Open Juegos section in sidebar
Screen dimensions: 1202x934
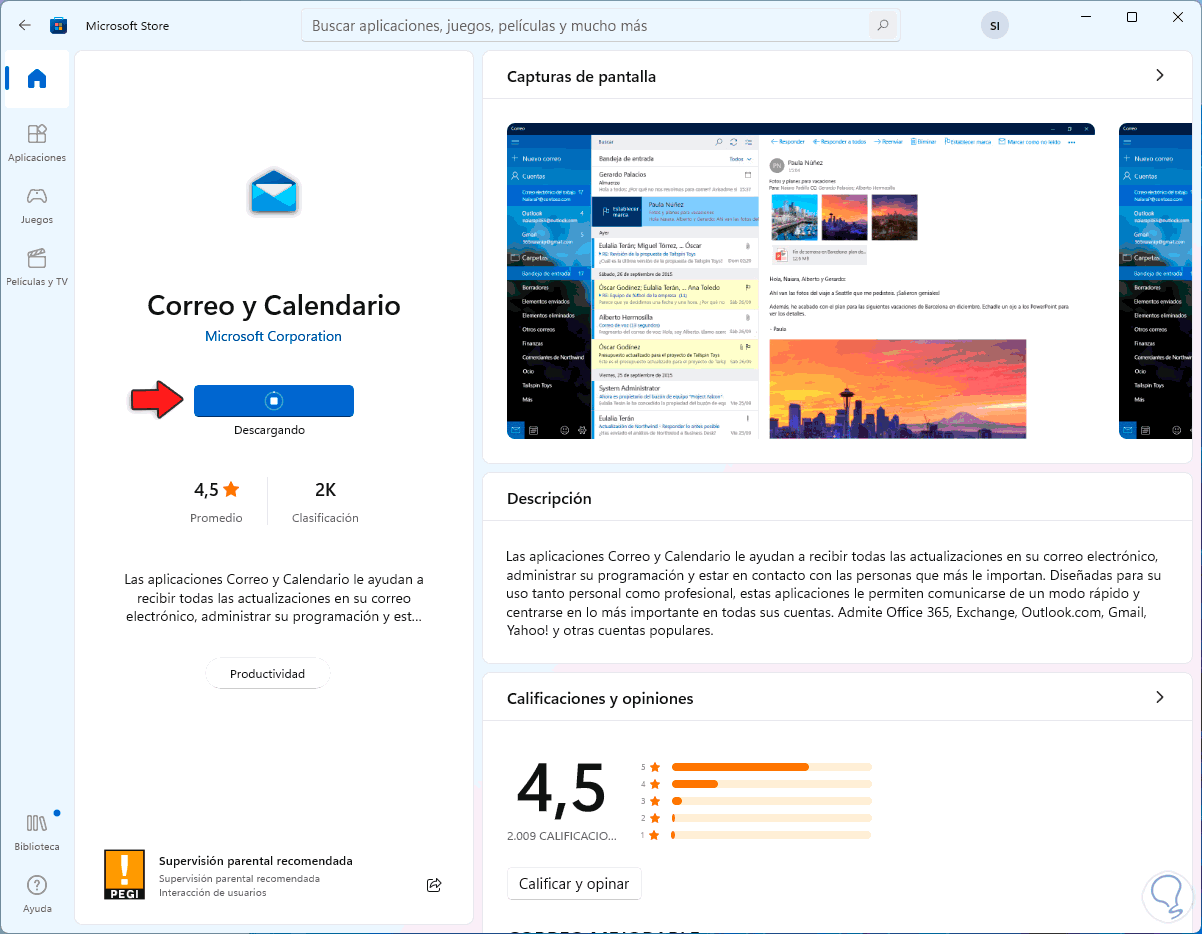(37, 205)
